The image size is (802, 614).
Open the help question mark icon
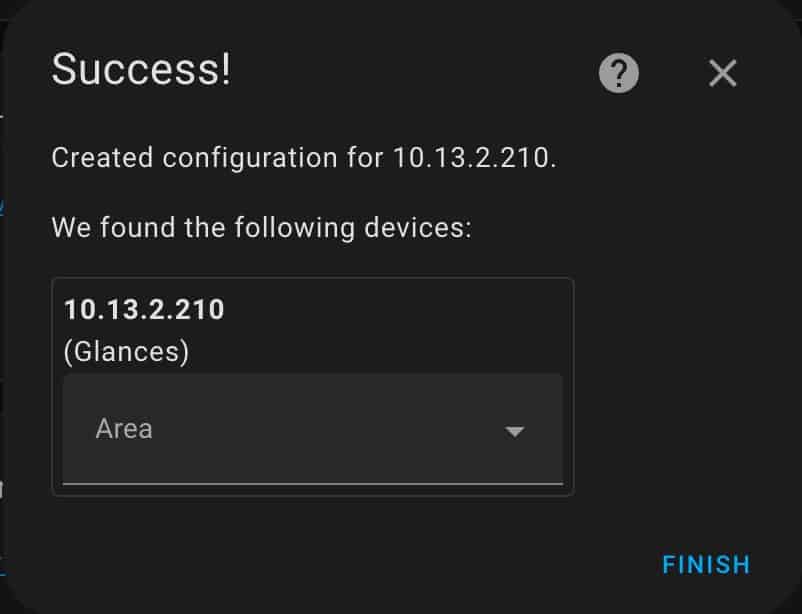[x=619, y=73]
